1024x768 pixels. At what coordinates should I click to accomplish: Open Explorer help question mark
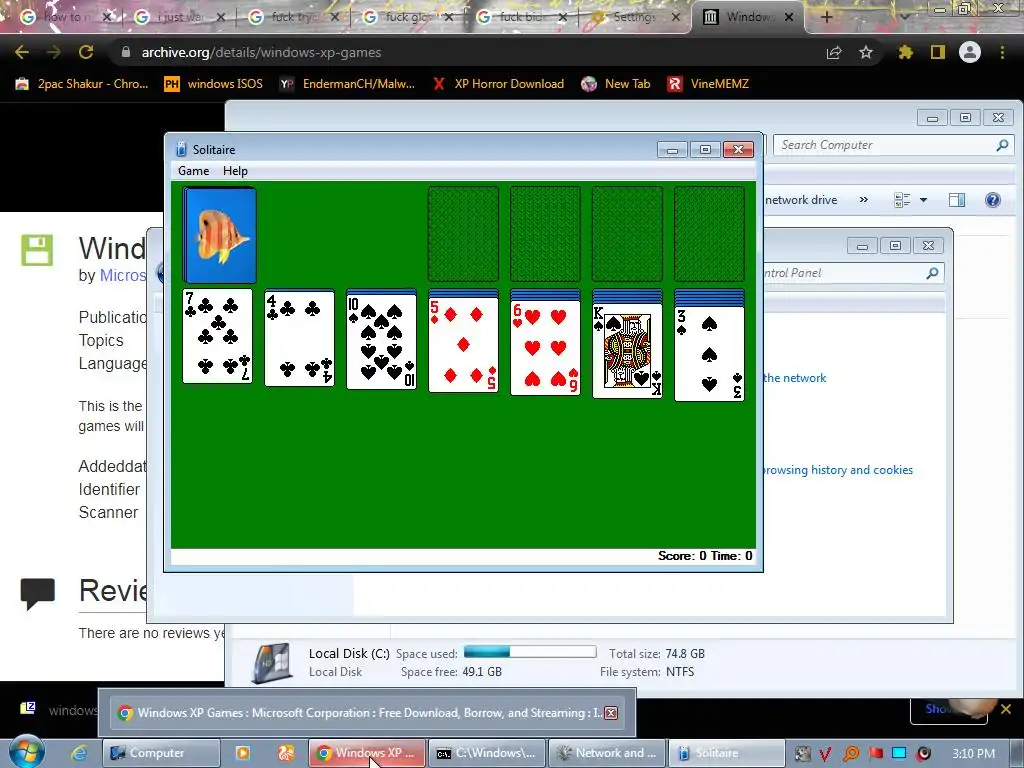993,200
